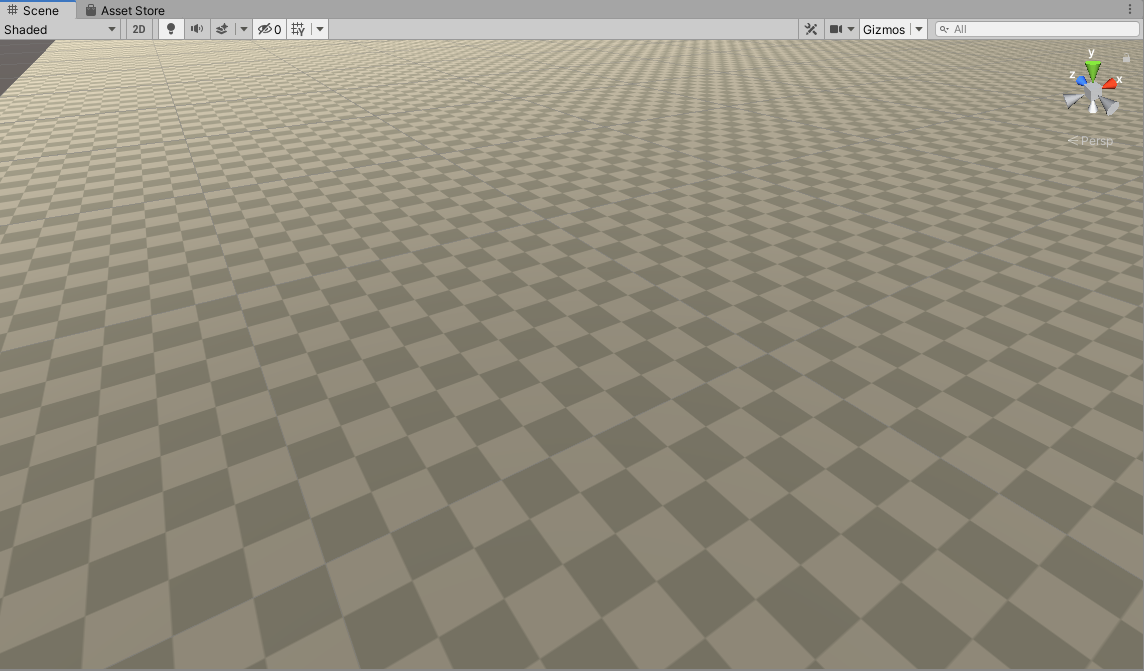Click blue Z axis cone
This screenshot has height=671, width=1144.
pyautogui.click(x=1081, y=80)
